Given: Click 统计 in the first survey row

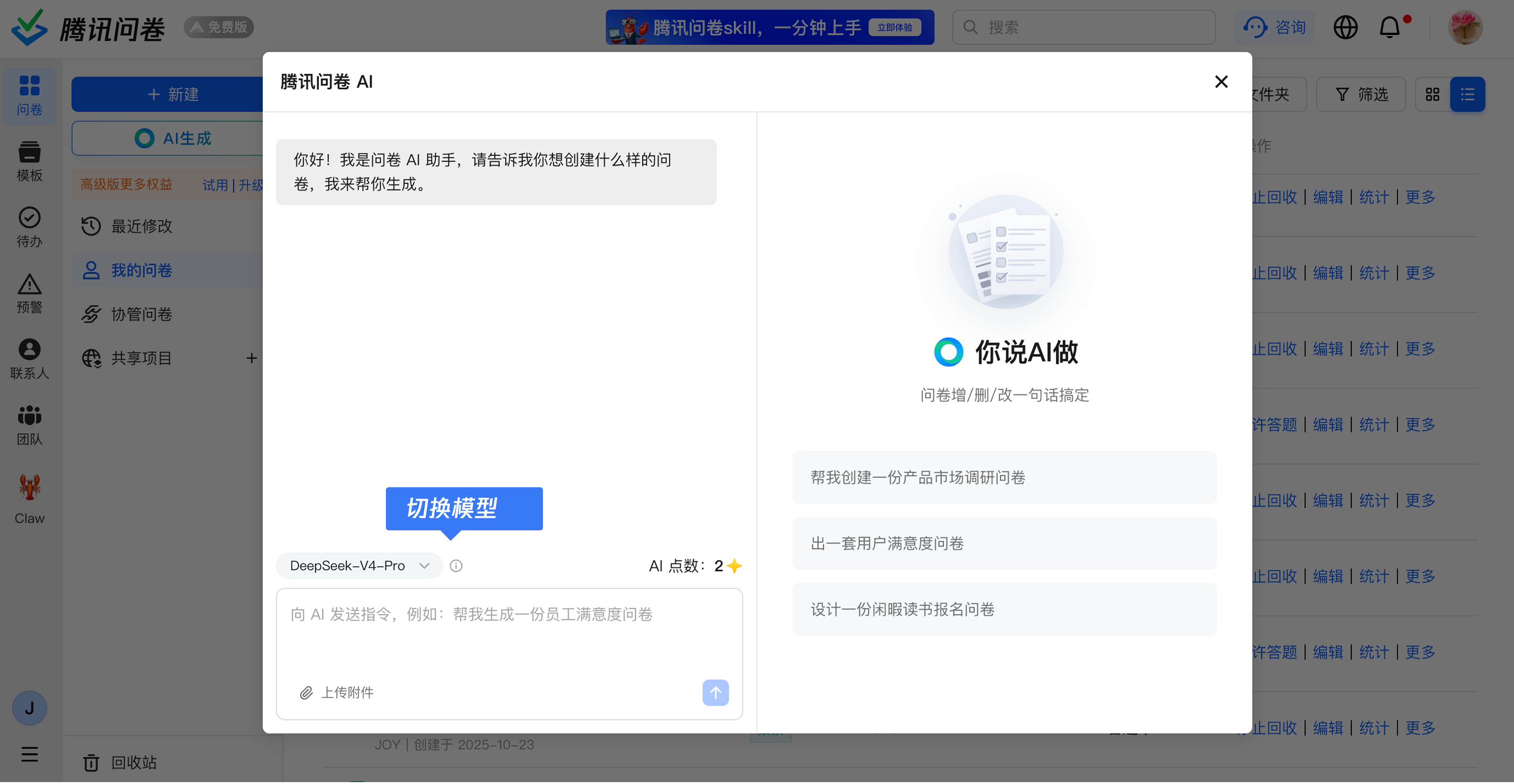Looking at the screenshot, I should tap(1374, 198).
